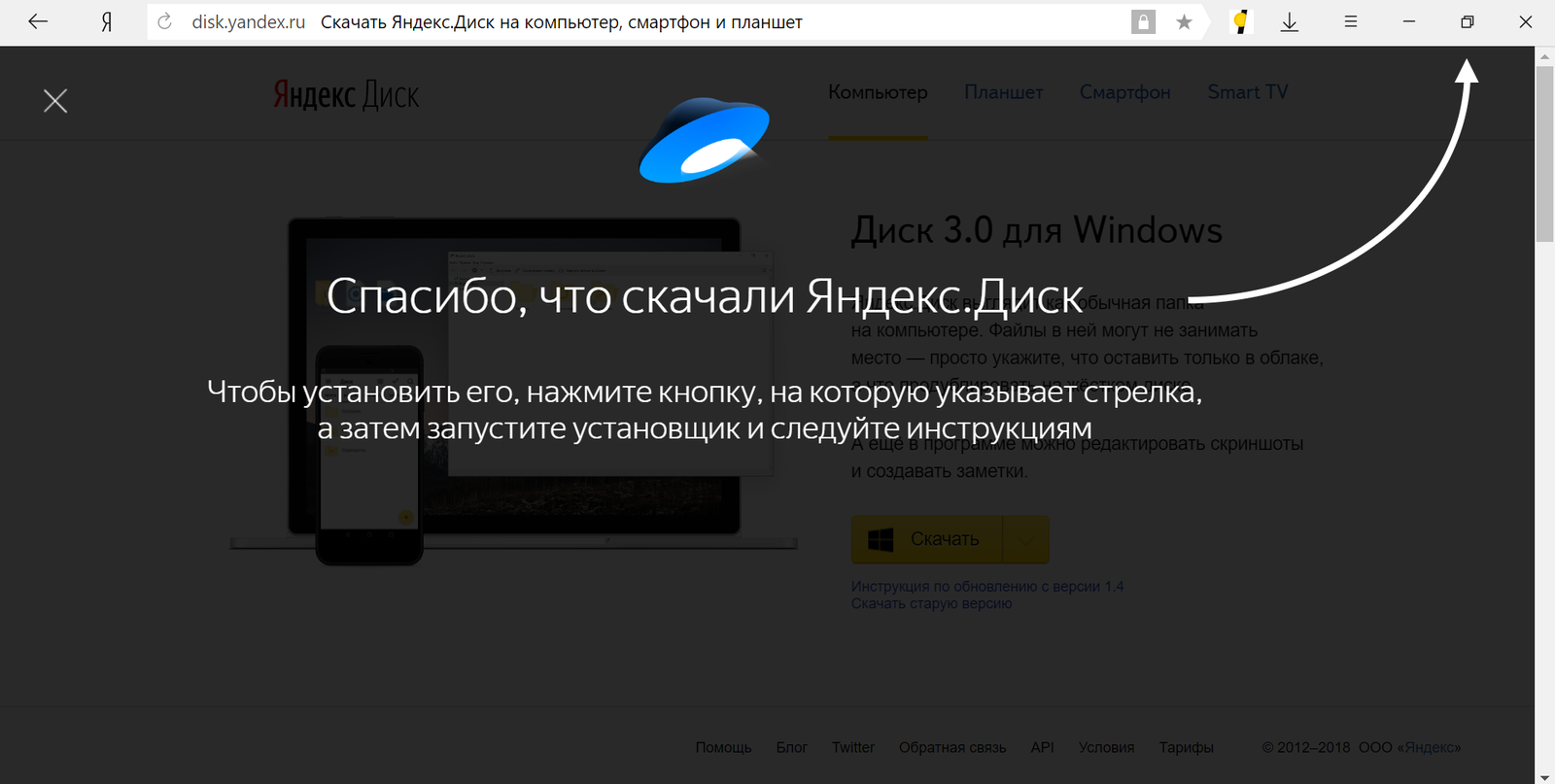Click the scrollbar up arrow

click(1544, 56)
